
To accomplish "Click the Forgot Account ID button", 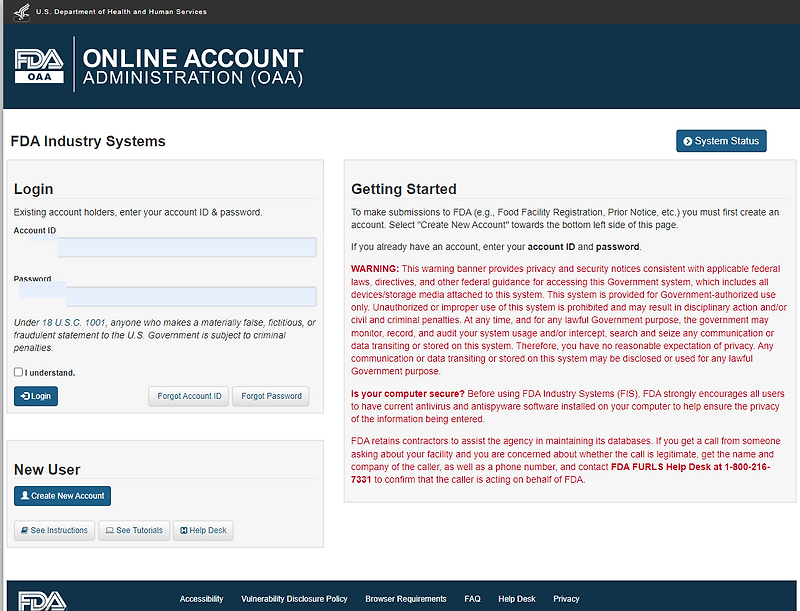I will point(189,396).
